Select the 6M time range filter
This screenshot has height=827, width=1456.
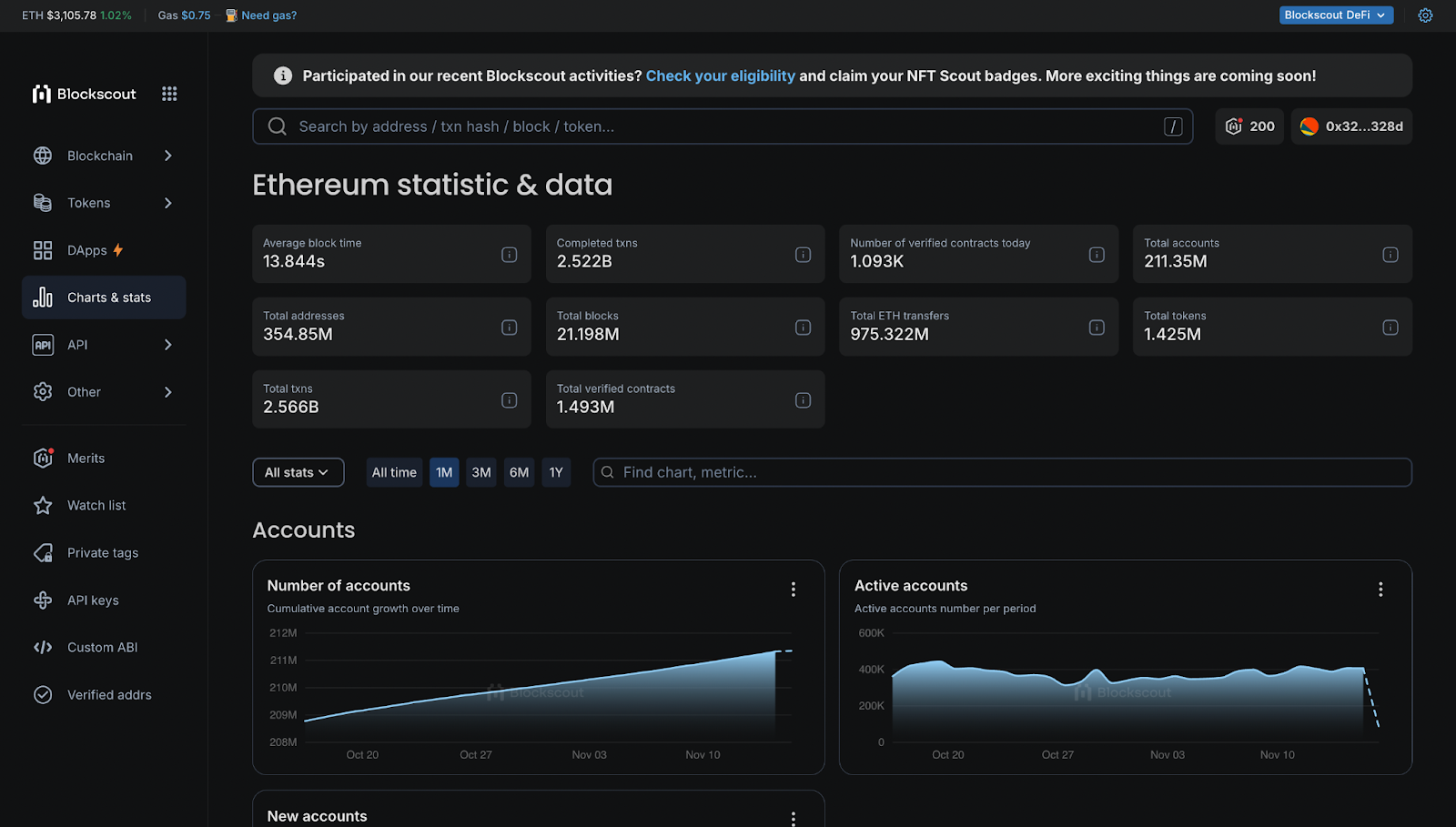[519, 472]
